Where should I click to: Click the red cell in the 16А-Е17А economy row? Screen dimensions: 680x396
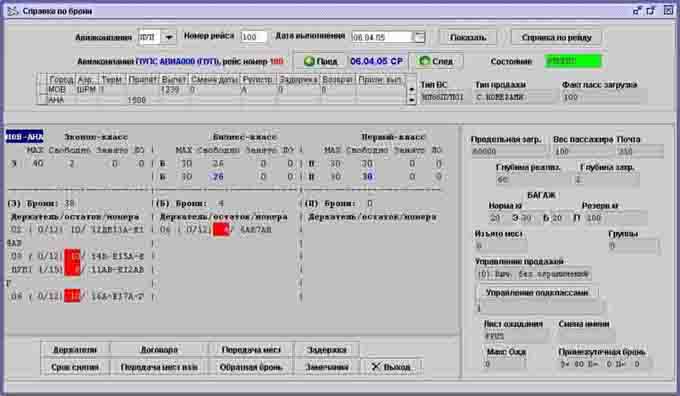[72, 296]
